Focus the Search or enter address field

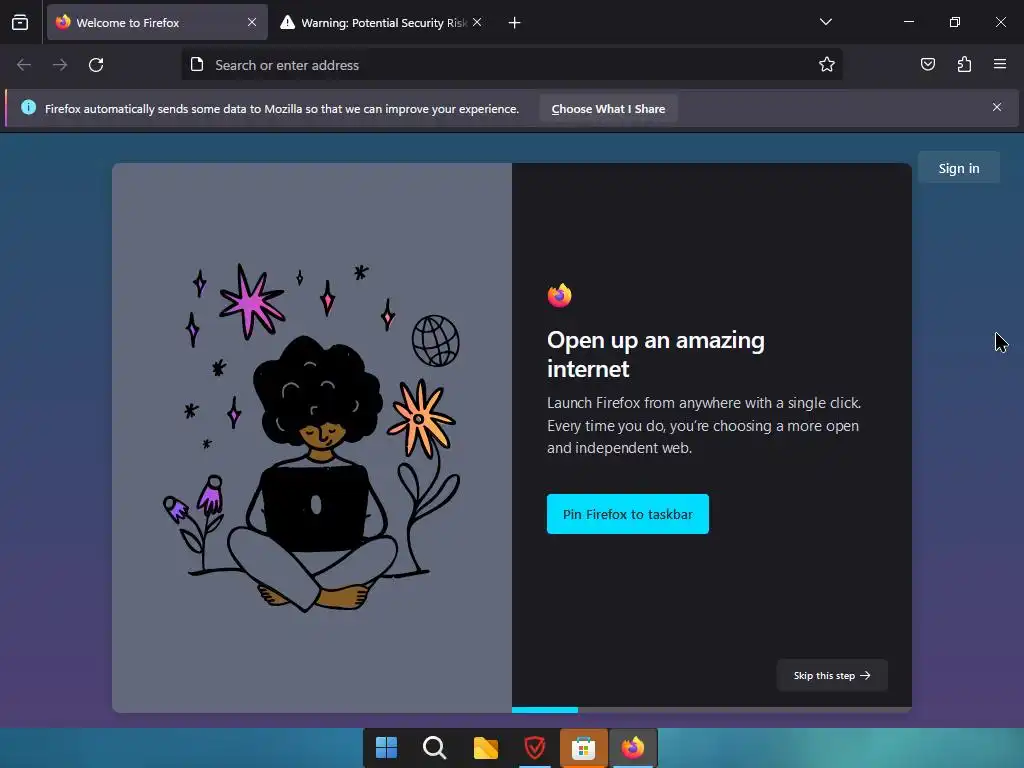point(511,65)
